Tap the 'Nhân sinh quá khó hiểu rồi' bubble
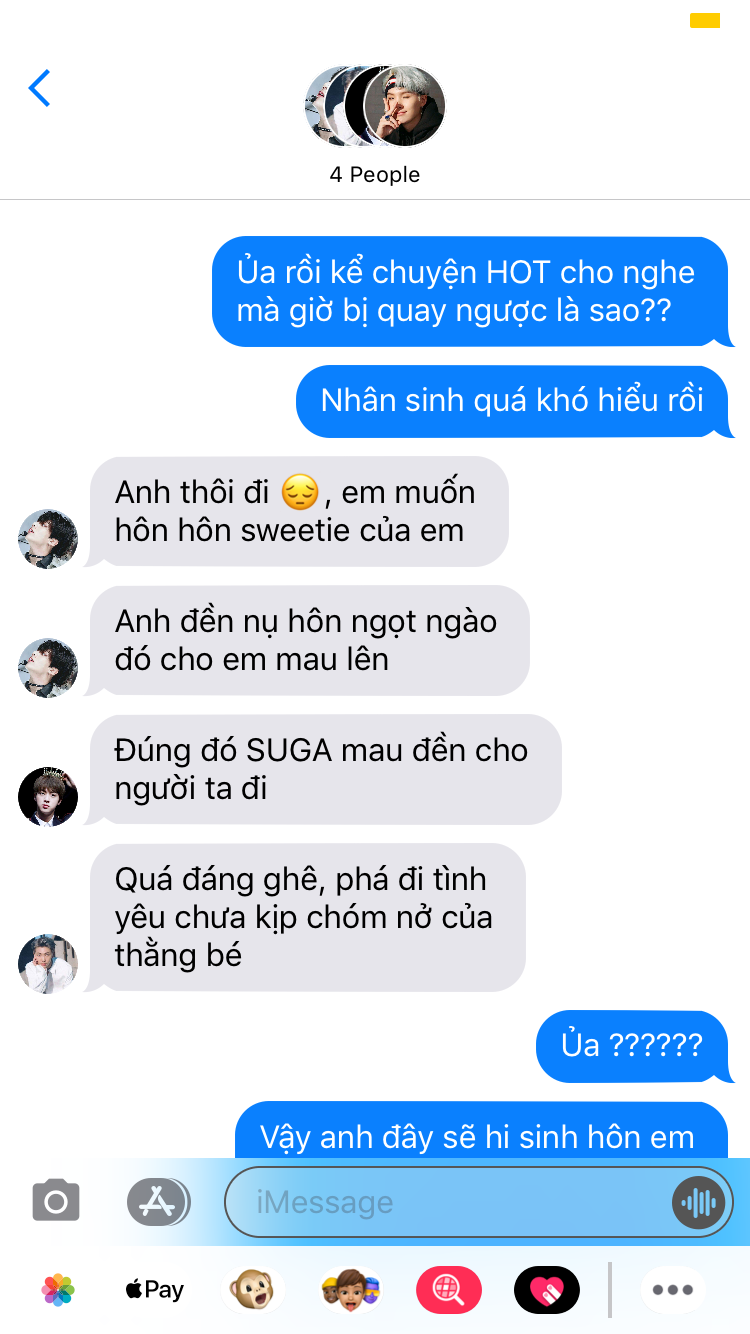Screen dimensions: 750x1334 (x=515, y=401)
